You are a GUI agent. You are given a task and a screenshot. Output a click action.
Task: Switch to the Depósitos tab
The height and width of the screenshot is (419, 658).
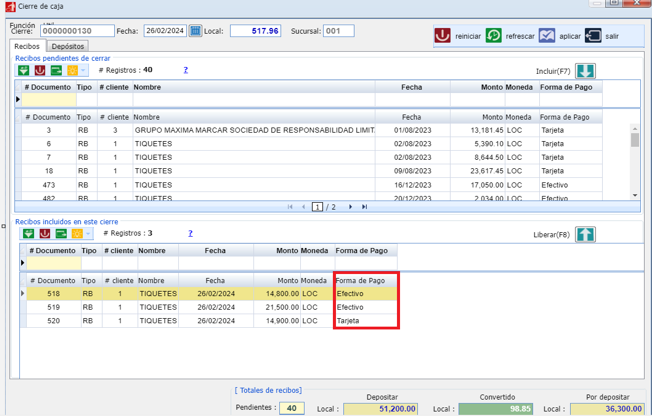tap(68, 46)
